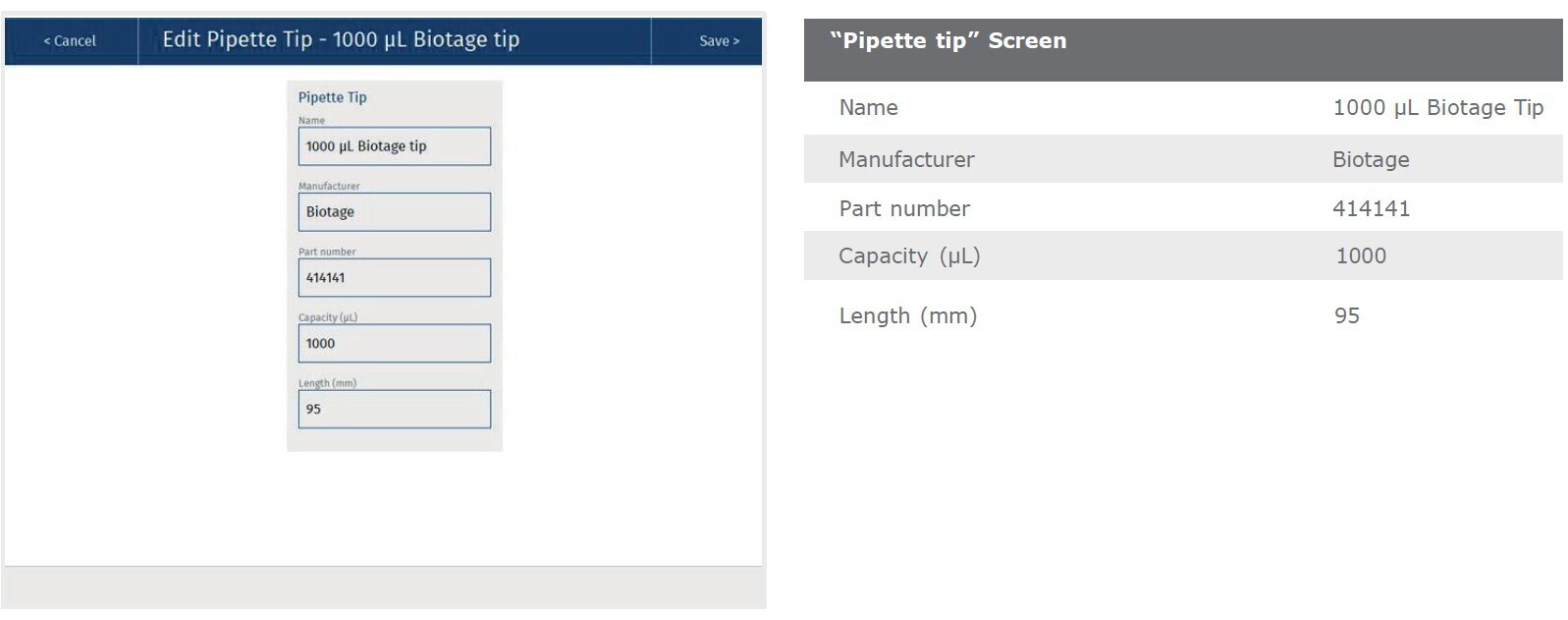Select the 1000 µL Biotage Tip table value
Image resolution: width=1568 pixels, height=620 pixels.
1437,108
